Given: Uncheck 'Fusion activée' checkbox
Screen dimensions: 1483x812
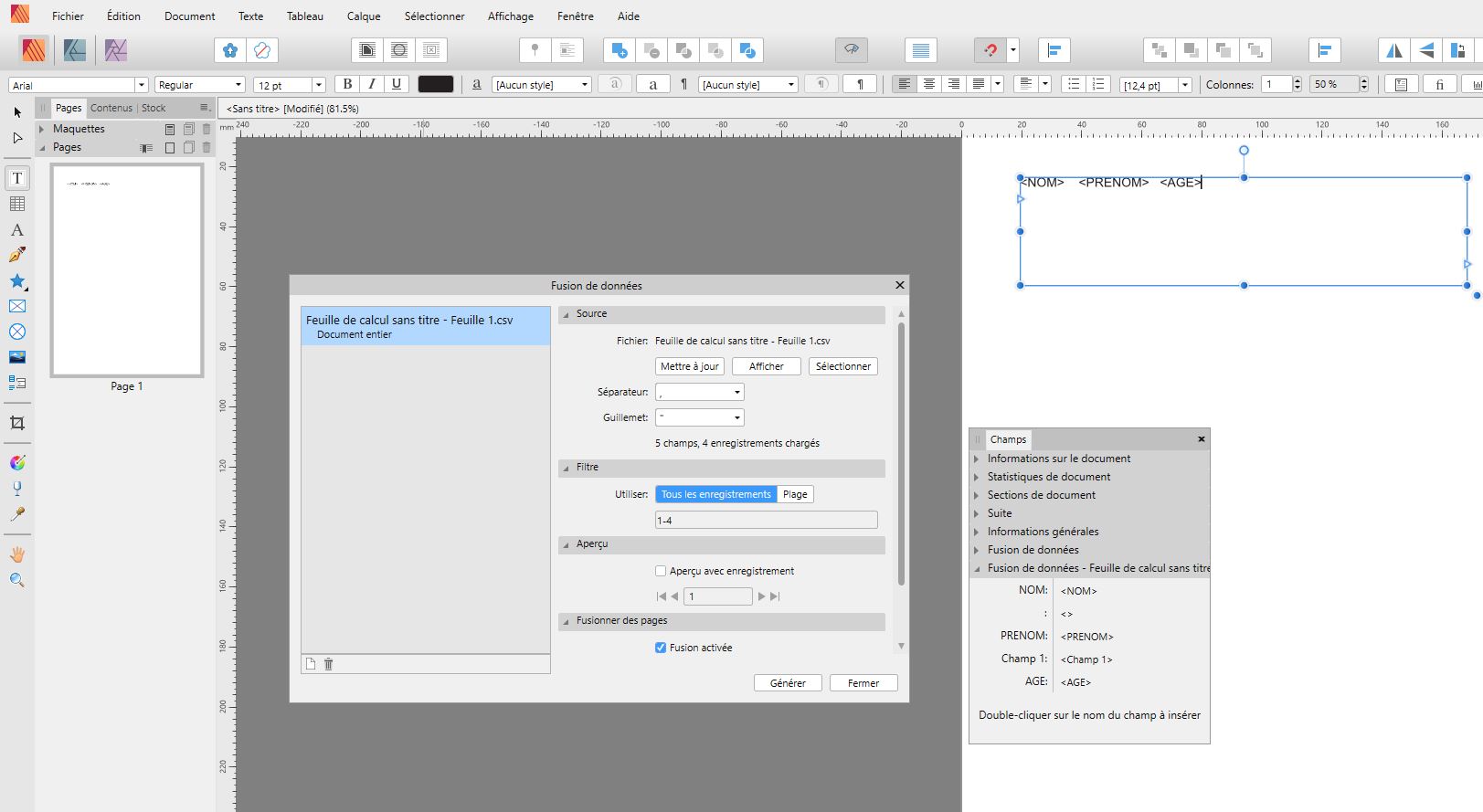Looking at the screenshot, I should pyautogui.click(x=661, y=648).
